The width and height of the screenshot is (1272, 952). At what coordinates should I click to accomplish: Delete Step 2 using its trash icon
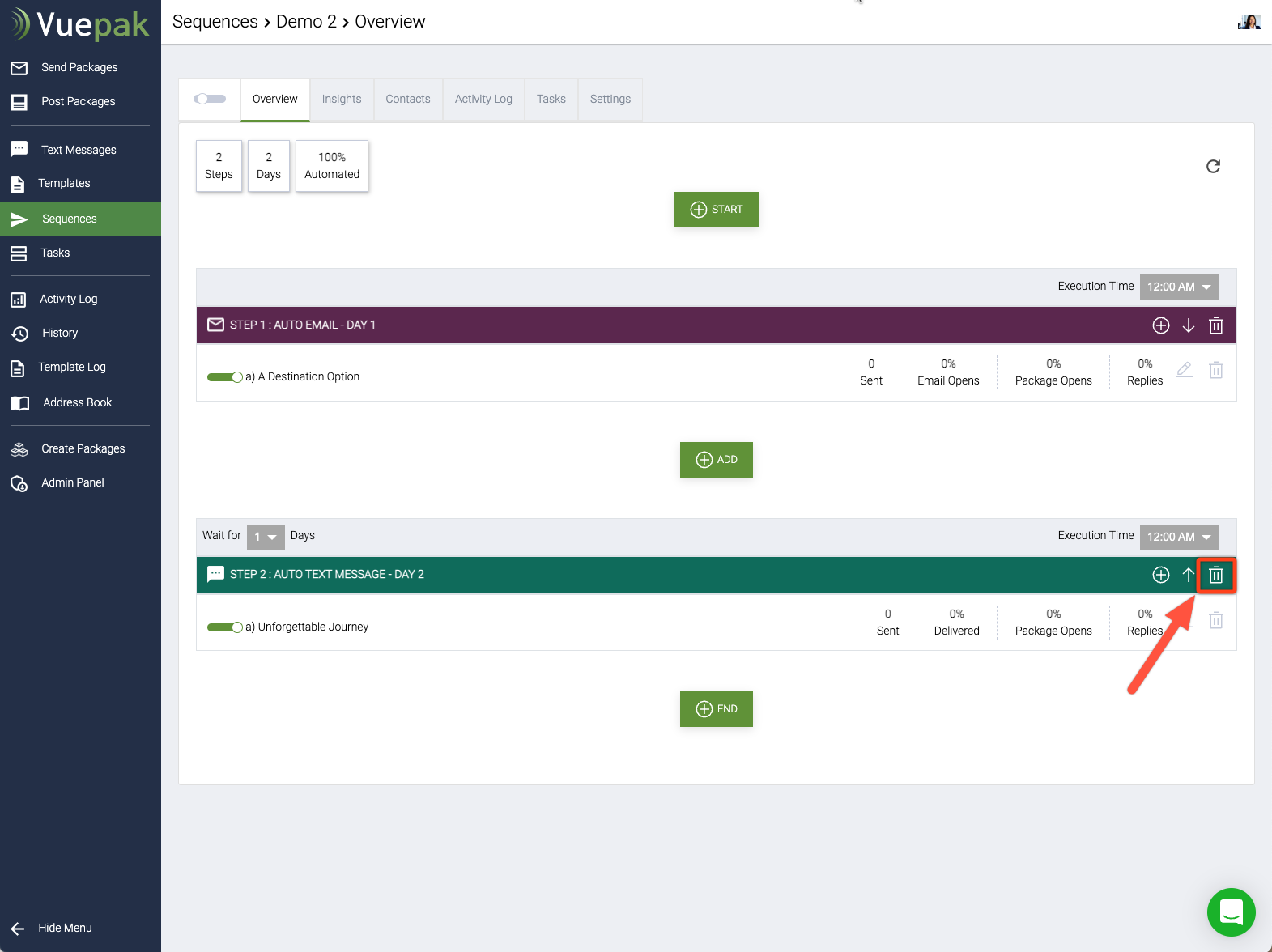[x=1215, y=575]
